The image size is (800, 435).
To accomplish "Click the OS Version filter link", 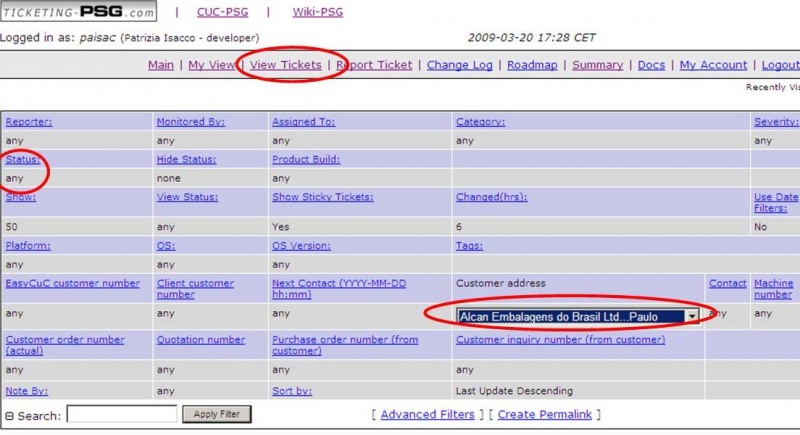I will pos(301,246).
